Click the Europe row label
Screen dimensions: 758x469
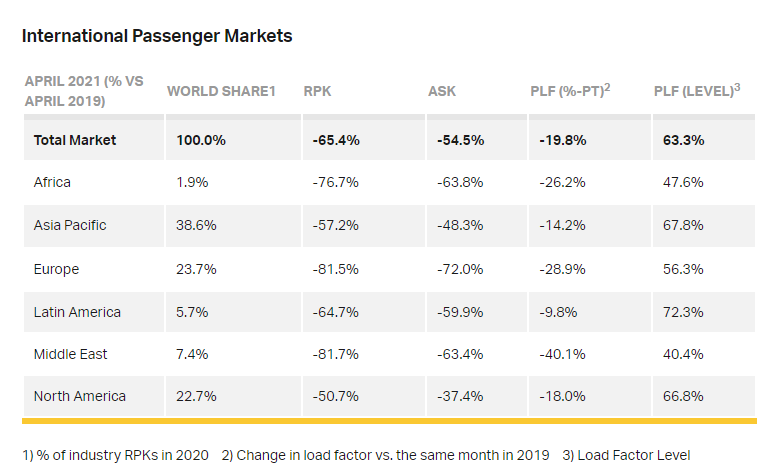tap(56, 269)
